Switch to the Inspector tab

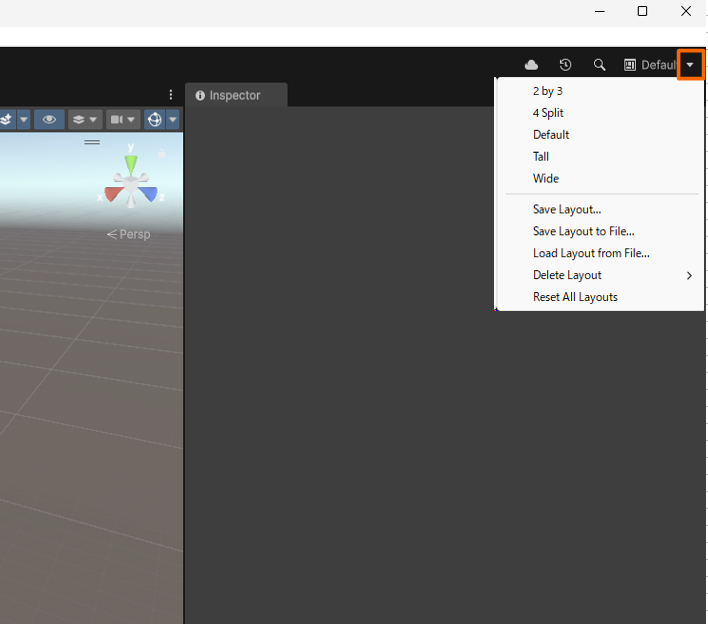click(x=234, y=95)
